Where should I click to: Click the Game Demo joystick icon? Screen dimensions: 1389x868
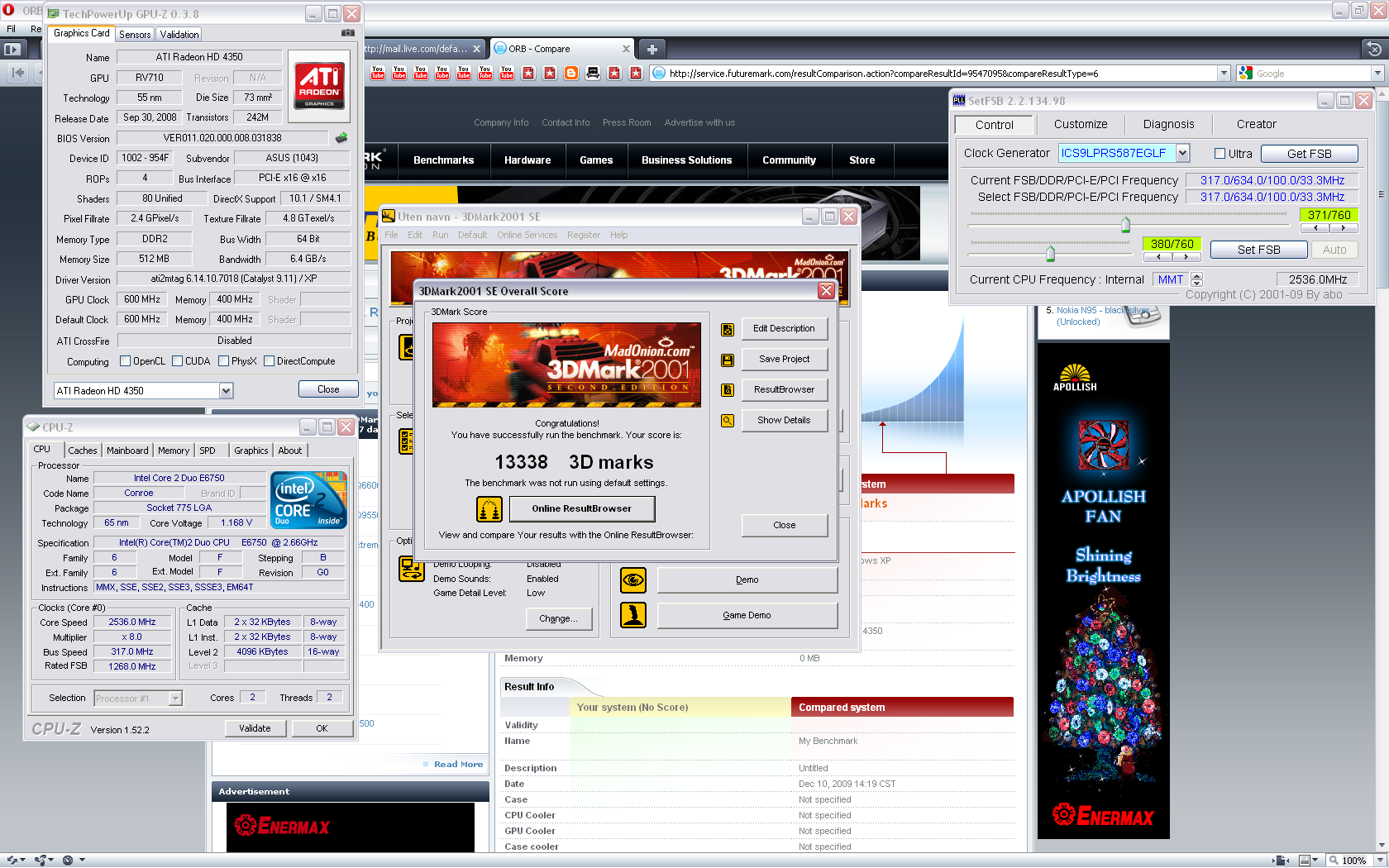633,615
